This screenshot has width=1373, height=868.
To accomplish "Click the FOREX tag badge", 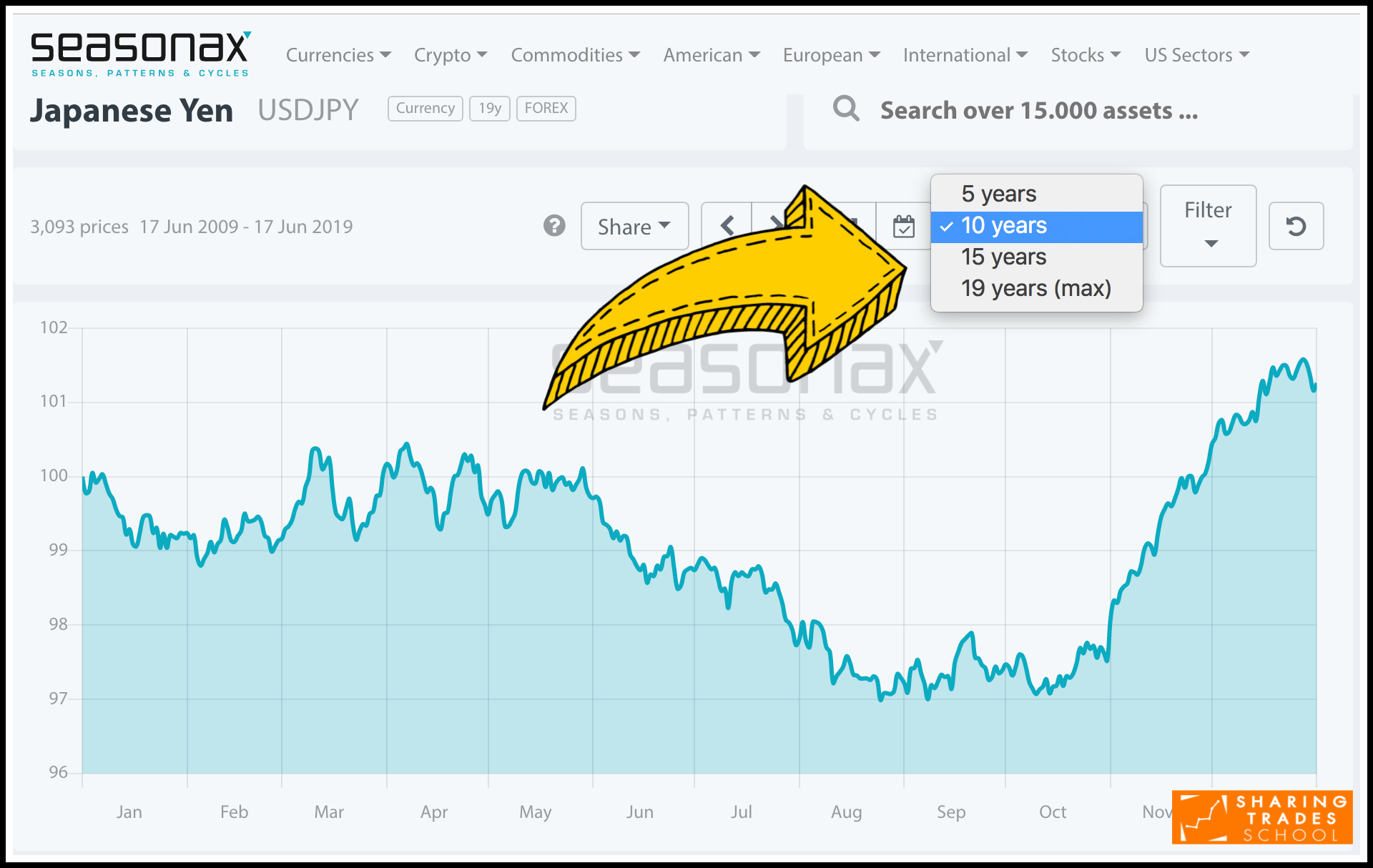I will [x=546, y=108].
